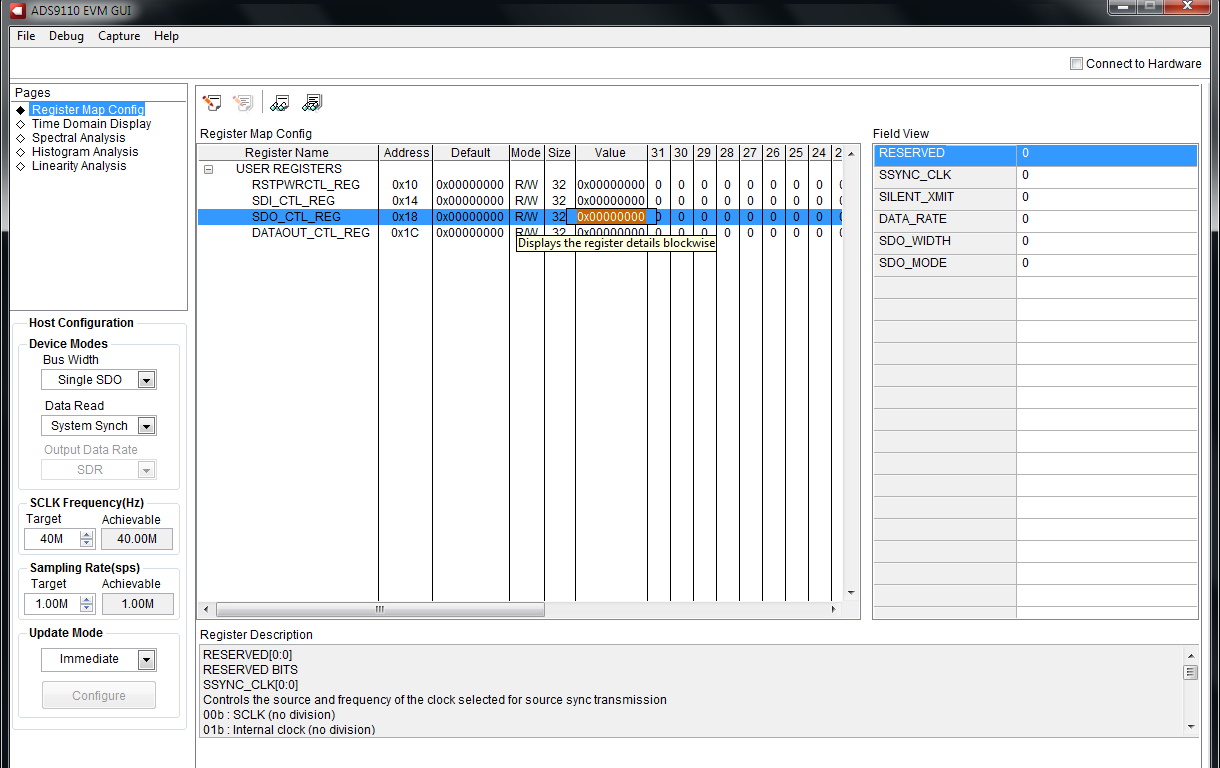Select the Time Domain Display page
Image resolution: width=1220 pixels, height=768 pixels.
pos(91,124)
